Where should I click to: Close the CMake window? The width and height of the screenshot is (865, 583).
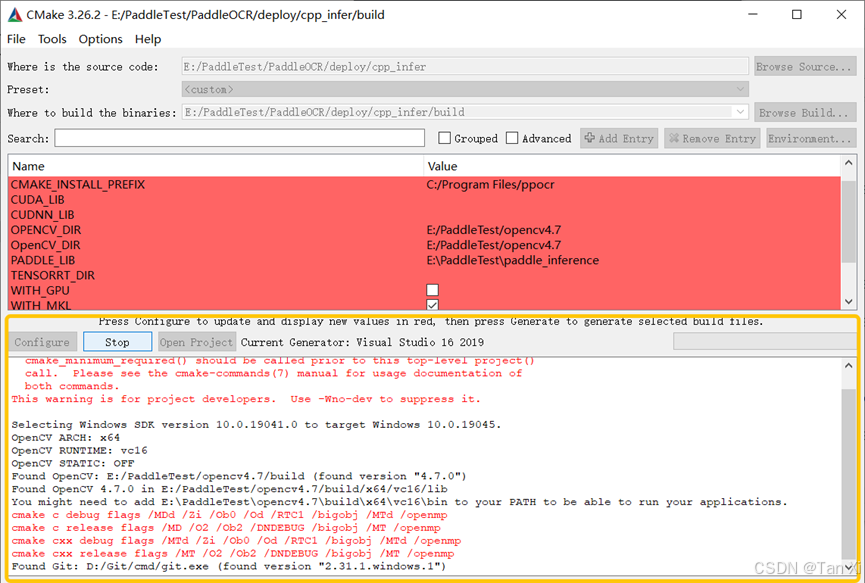(841, 15)
